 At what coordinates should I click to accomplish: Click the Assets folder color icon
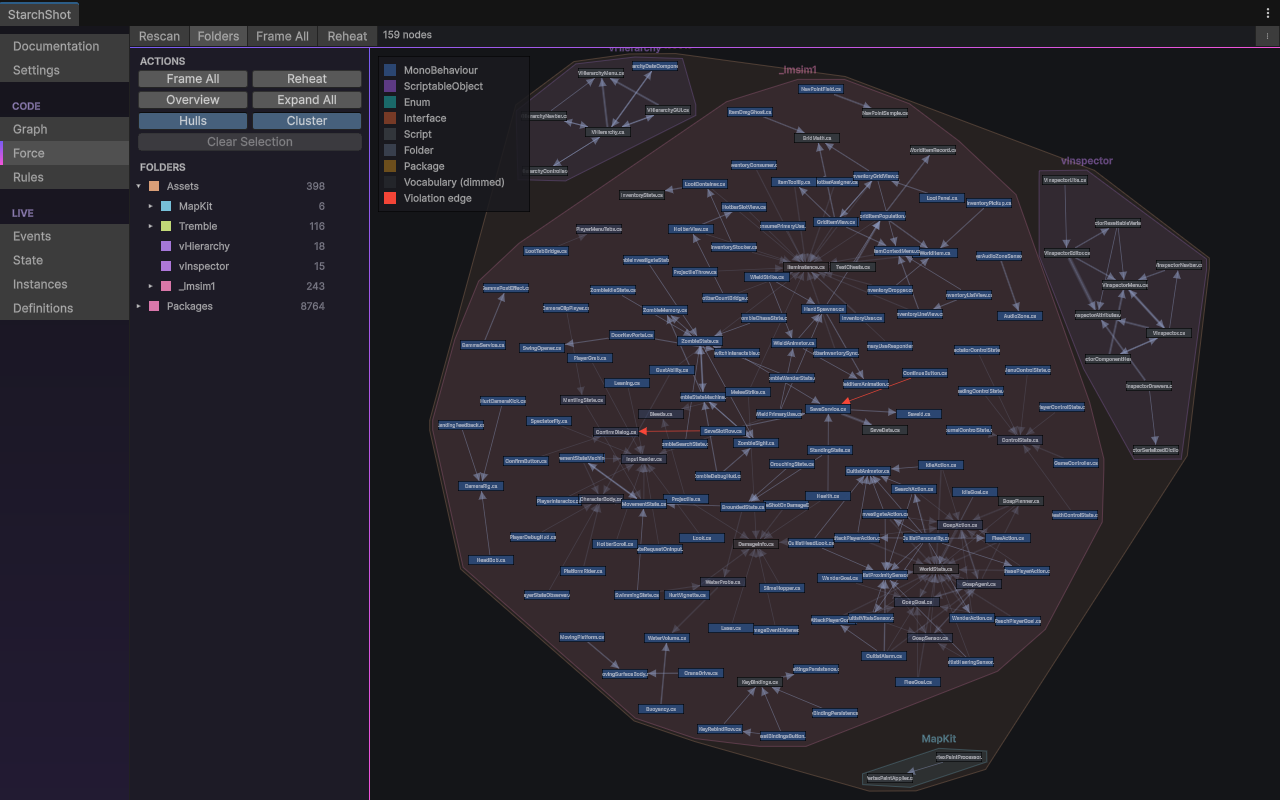154,186
